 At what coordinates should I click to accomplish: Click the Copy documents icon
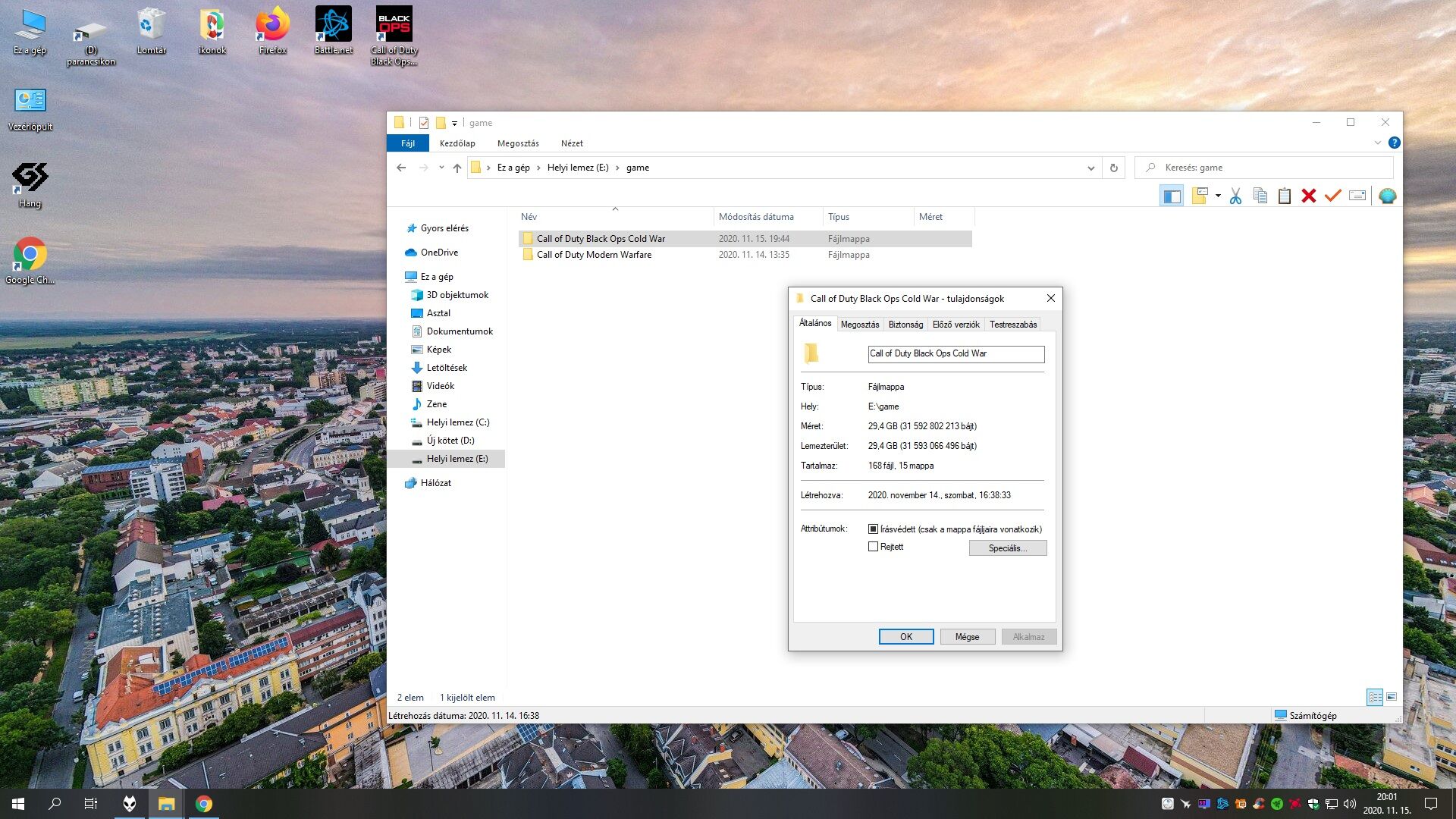pos(1260,196)
